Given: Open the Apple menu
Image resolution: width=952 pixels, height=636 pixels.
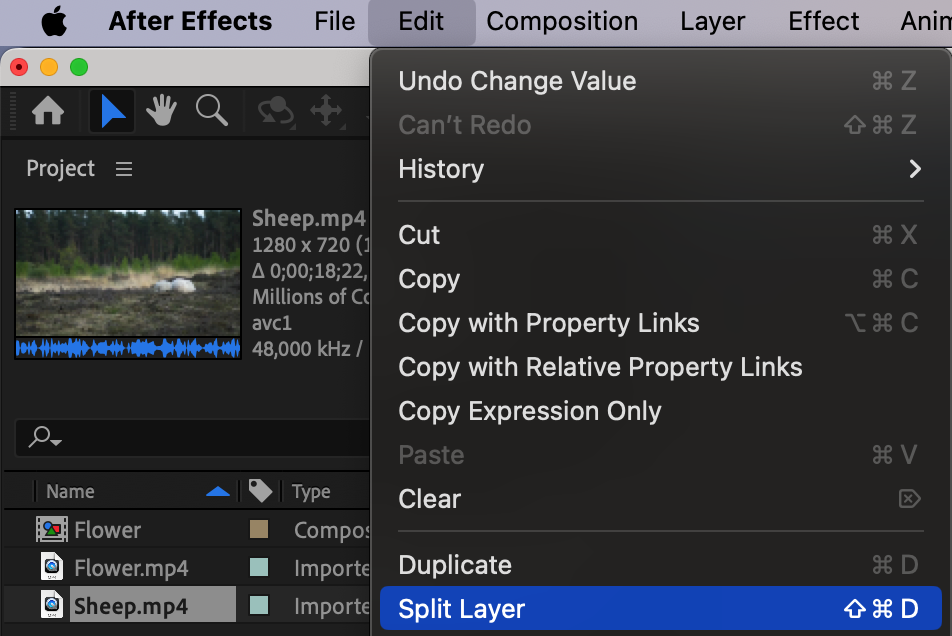Looking at the screenshot, I should click(54, 21).
